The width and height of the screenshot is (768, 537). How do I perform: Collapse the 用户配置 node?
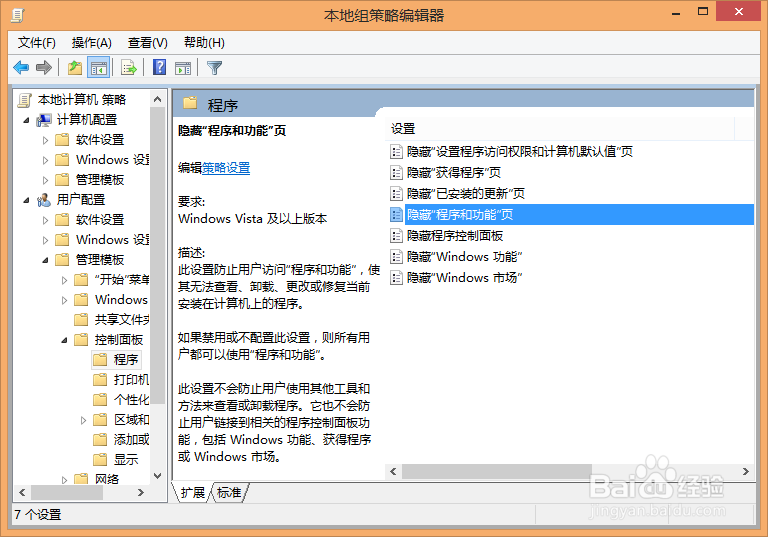click(x=26, y=200)
